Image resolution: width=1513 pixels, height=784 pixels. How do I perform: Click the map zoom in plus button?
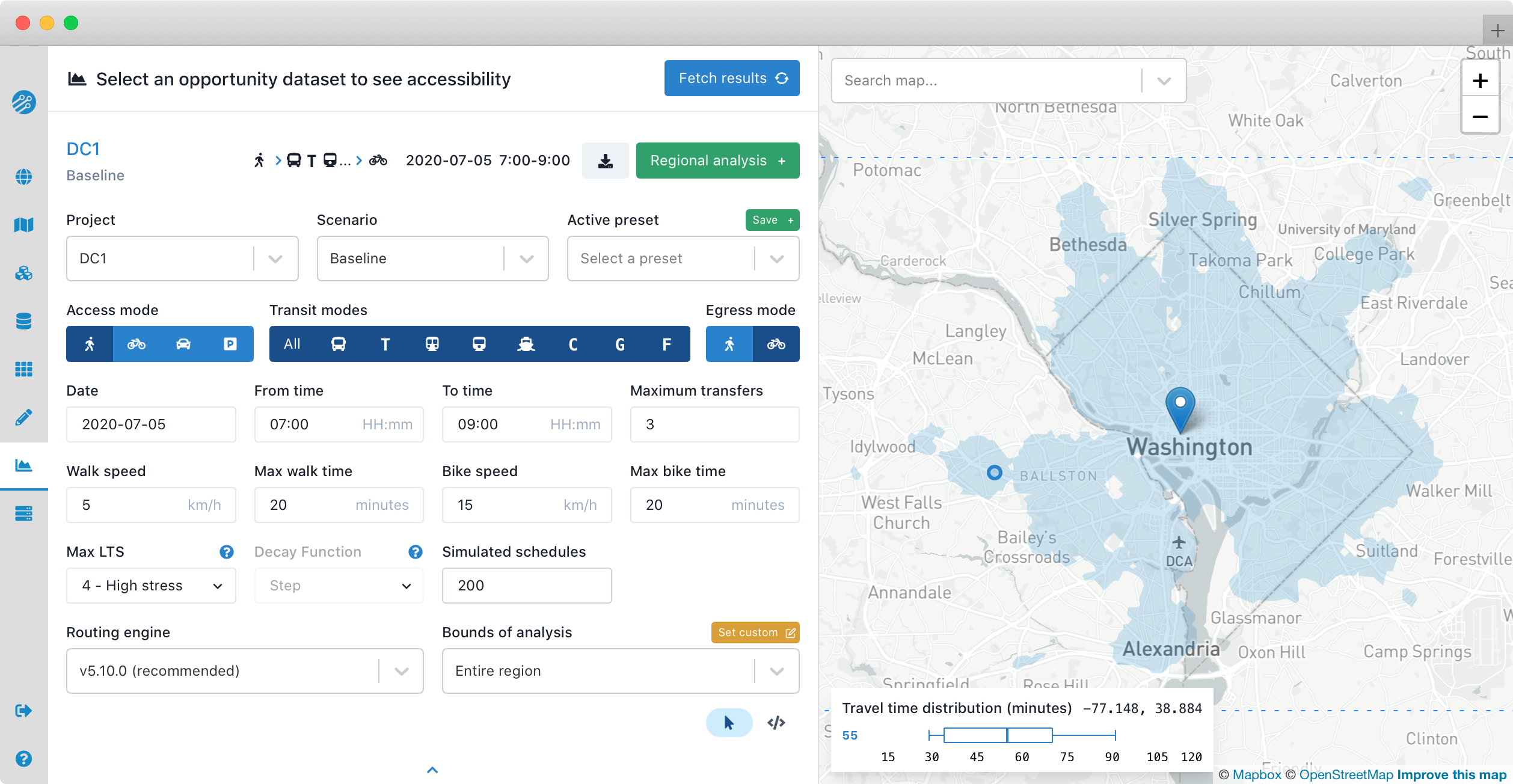[x=1480, y=81]
